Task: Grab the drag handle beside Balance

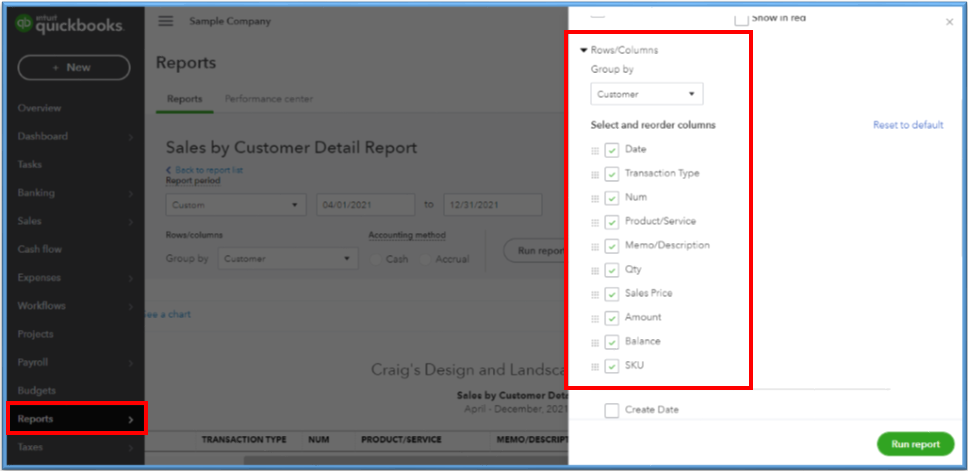Action: pyautogui.click(x=595, y=343)
